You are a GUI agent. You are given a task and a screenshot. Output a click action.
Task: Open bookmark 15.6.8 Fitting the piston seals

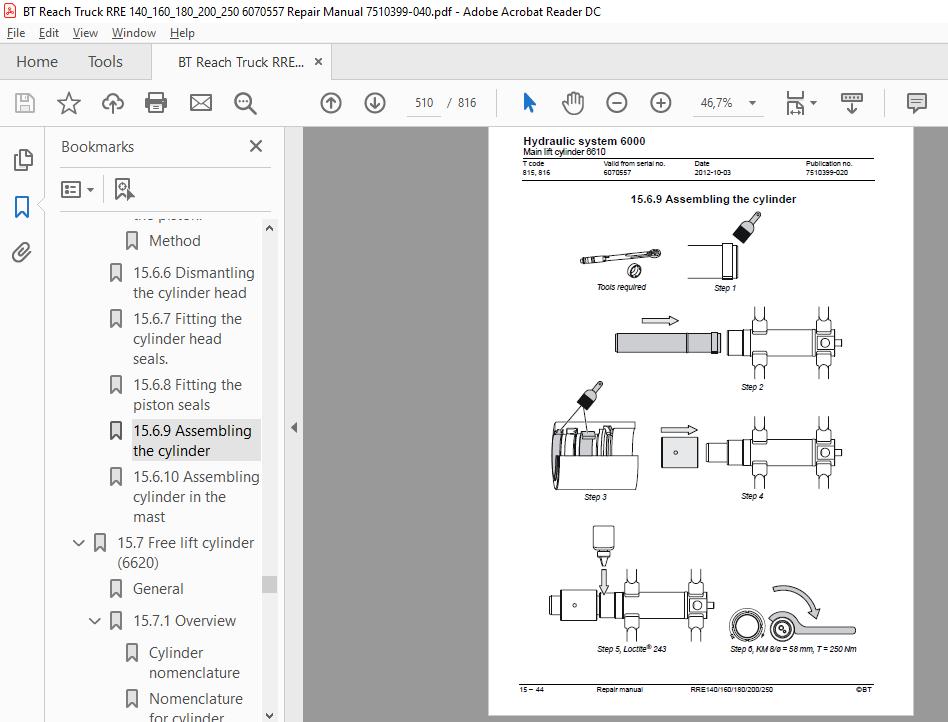pos(187,394)
